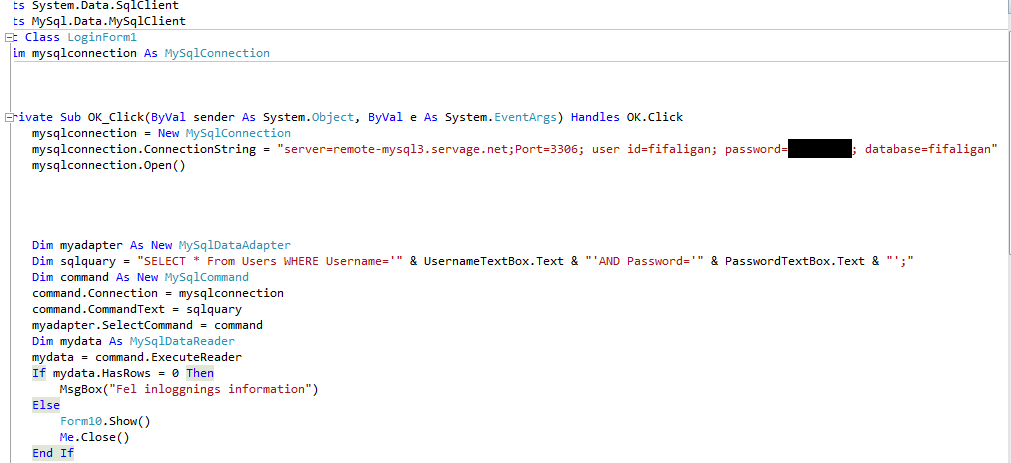Click 'myadapter' in the Dim myadapter line
Screen dimensions: 1011x463
point(91,246)
